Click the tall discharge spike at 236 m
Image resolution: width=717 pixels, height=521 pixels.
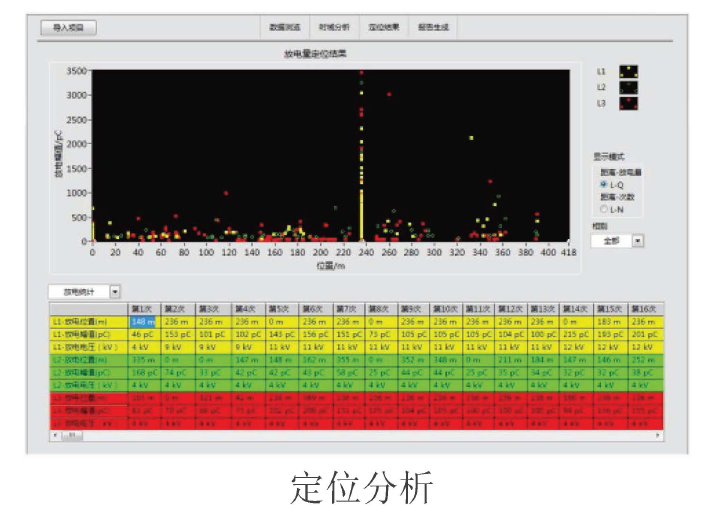[x=361, y=150]
